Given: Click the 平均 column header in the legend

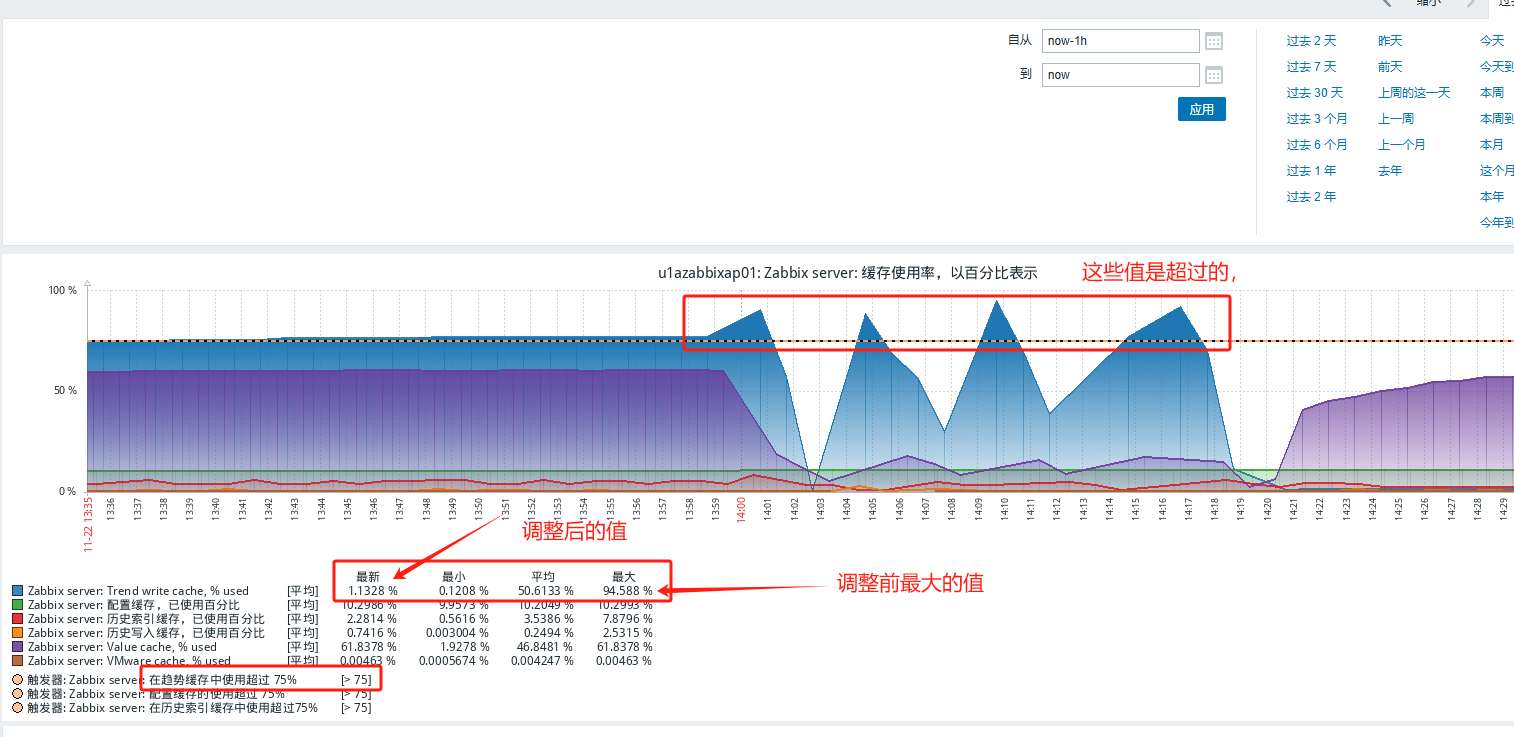Looking at the screenshot, I should point(541,577).
